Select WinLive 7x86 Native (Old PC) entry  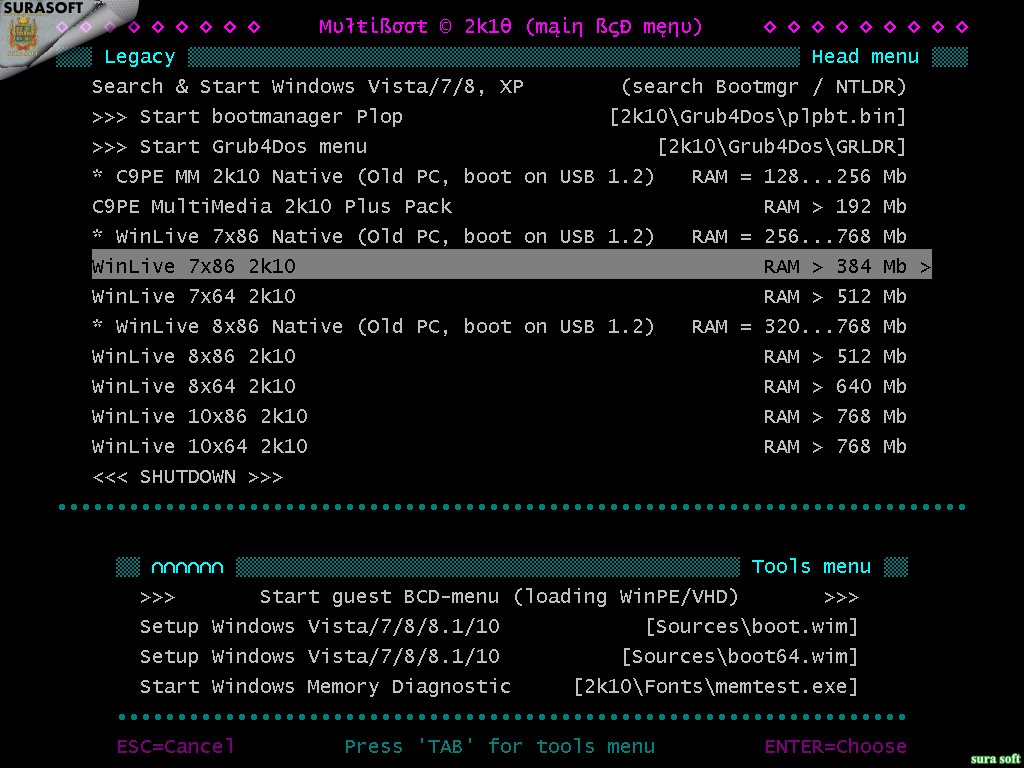(x=499, y=236)
